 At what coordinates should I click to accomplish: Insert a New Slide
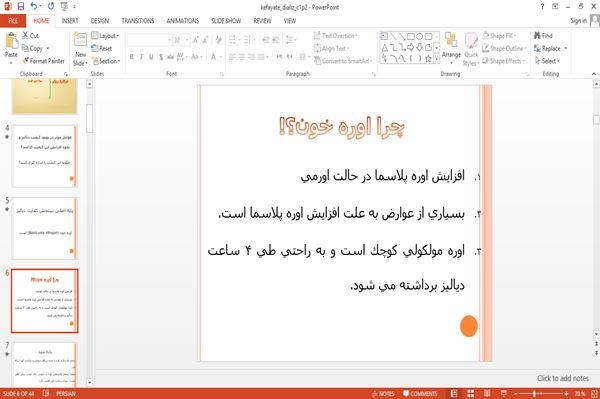point(80,49)
